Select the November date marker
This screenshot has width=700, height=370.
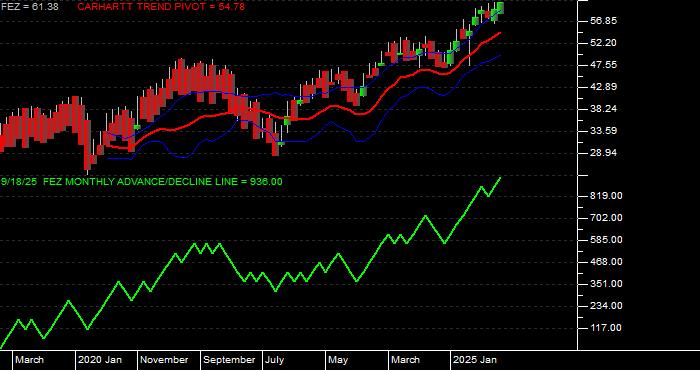point(165,360)
